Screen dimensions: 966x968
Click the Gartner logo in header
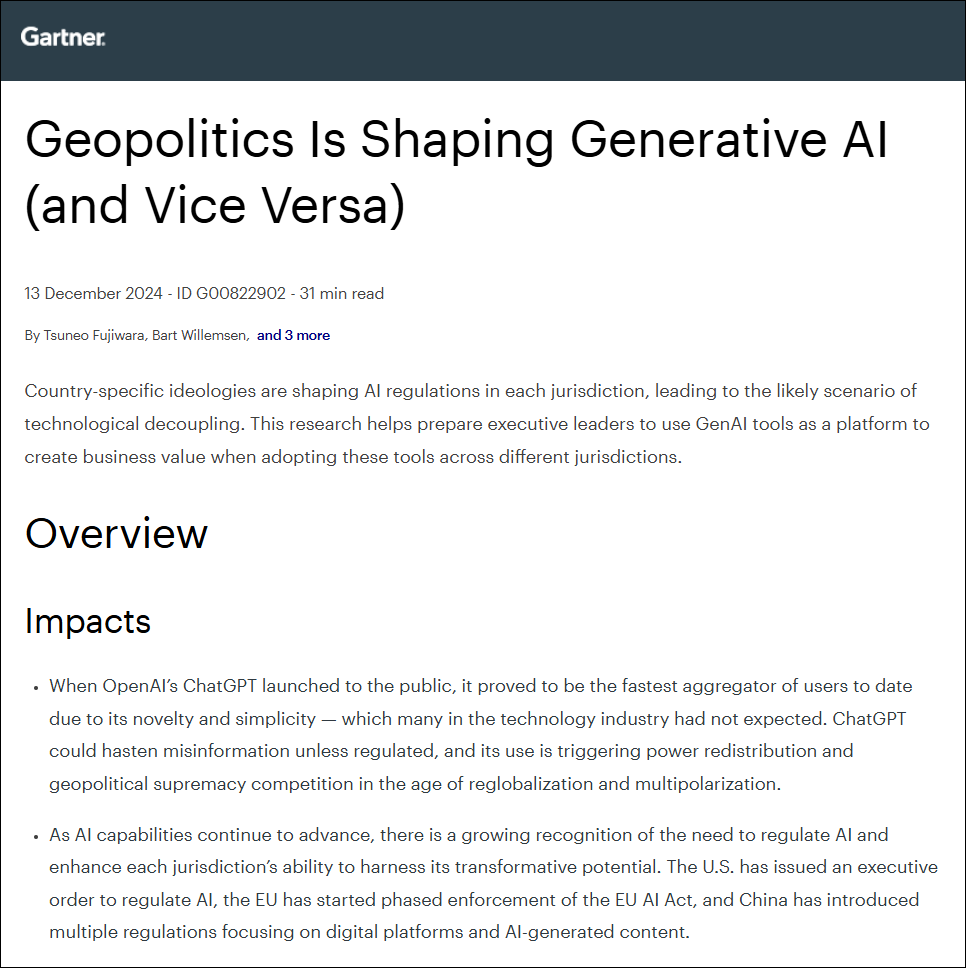pos(62,37)
